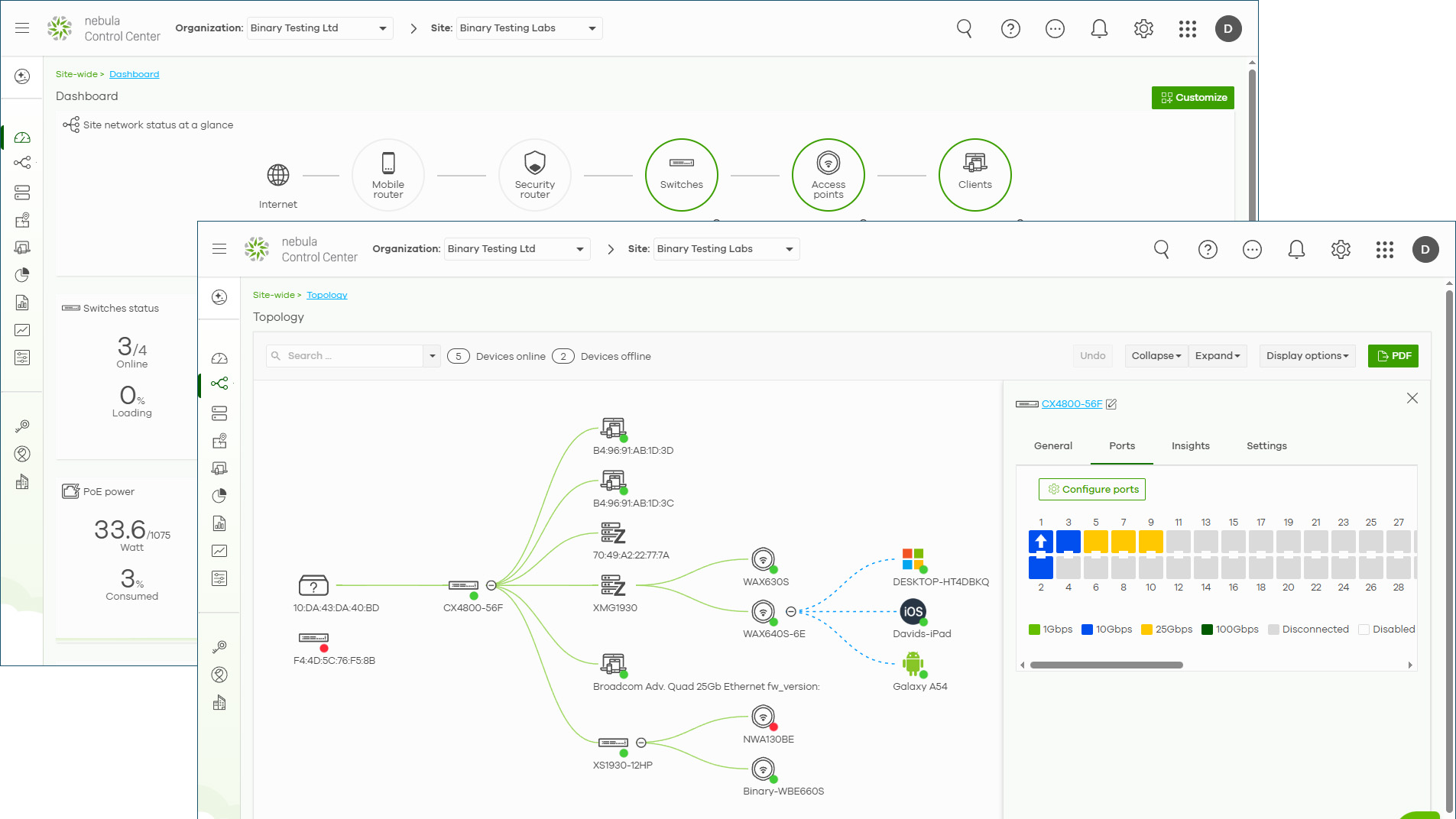This screenshot has height=819, width=1456.
Task: Select Binary-WBE660S access point node
Action: coord(764,769)
